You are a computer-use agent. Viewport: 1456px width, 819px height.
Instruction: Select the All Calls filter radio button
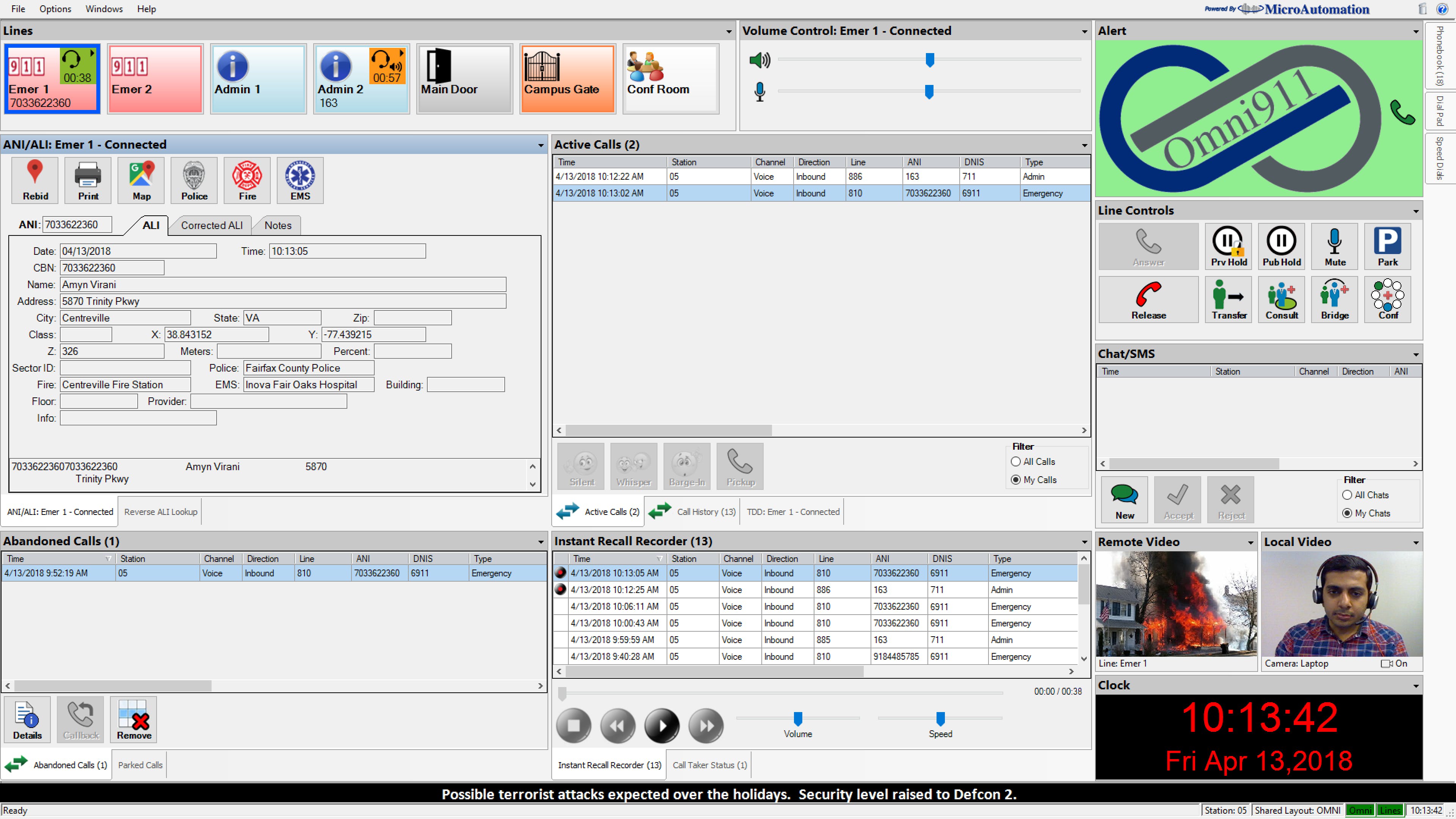(1016, 462)
